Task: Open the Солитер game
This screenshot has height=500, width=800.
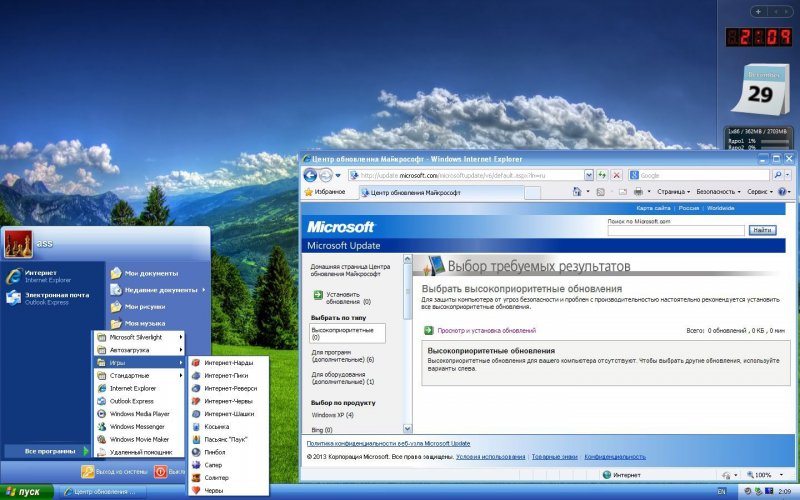Action: point(229,478)
